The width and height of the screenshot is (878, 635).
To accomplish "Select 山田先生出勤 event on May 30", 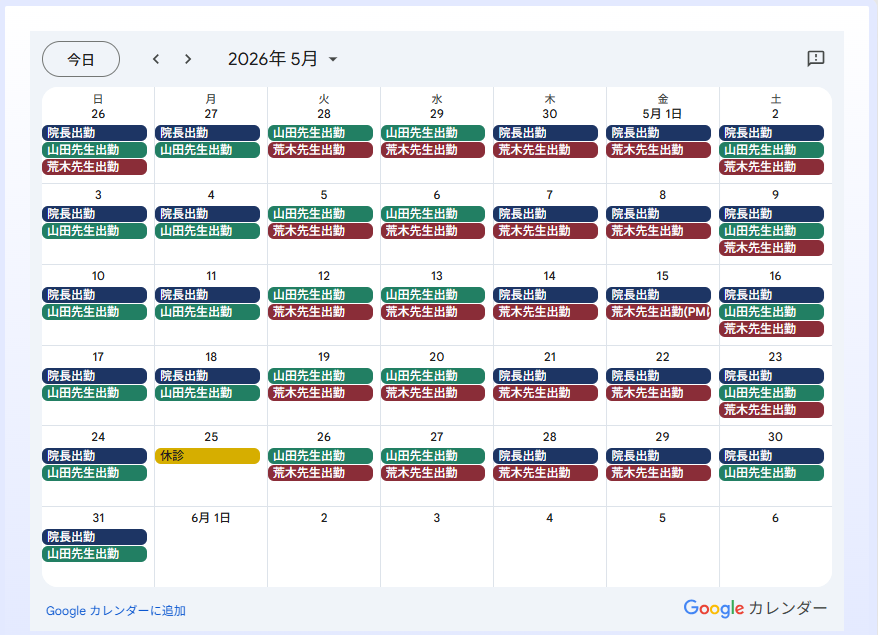I will click(771, 473).
